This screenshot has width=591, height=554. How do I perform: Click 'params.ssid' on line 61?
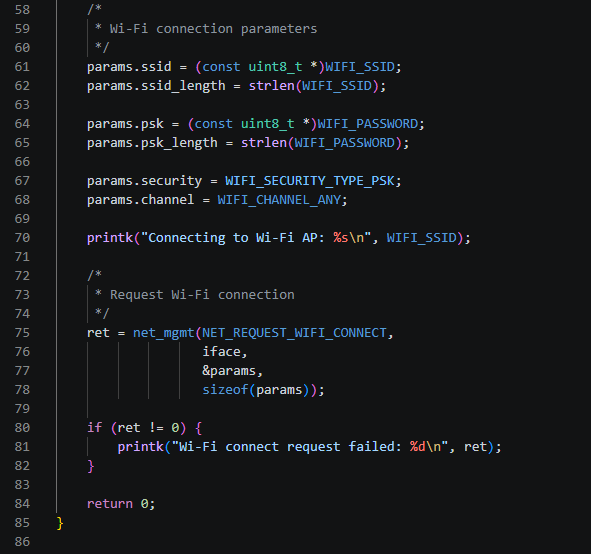click(129, 67)
